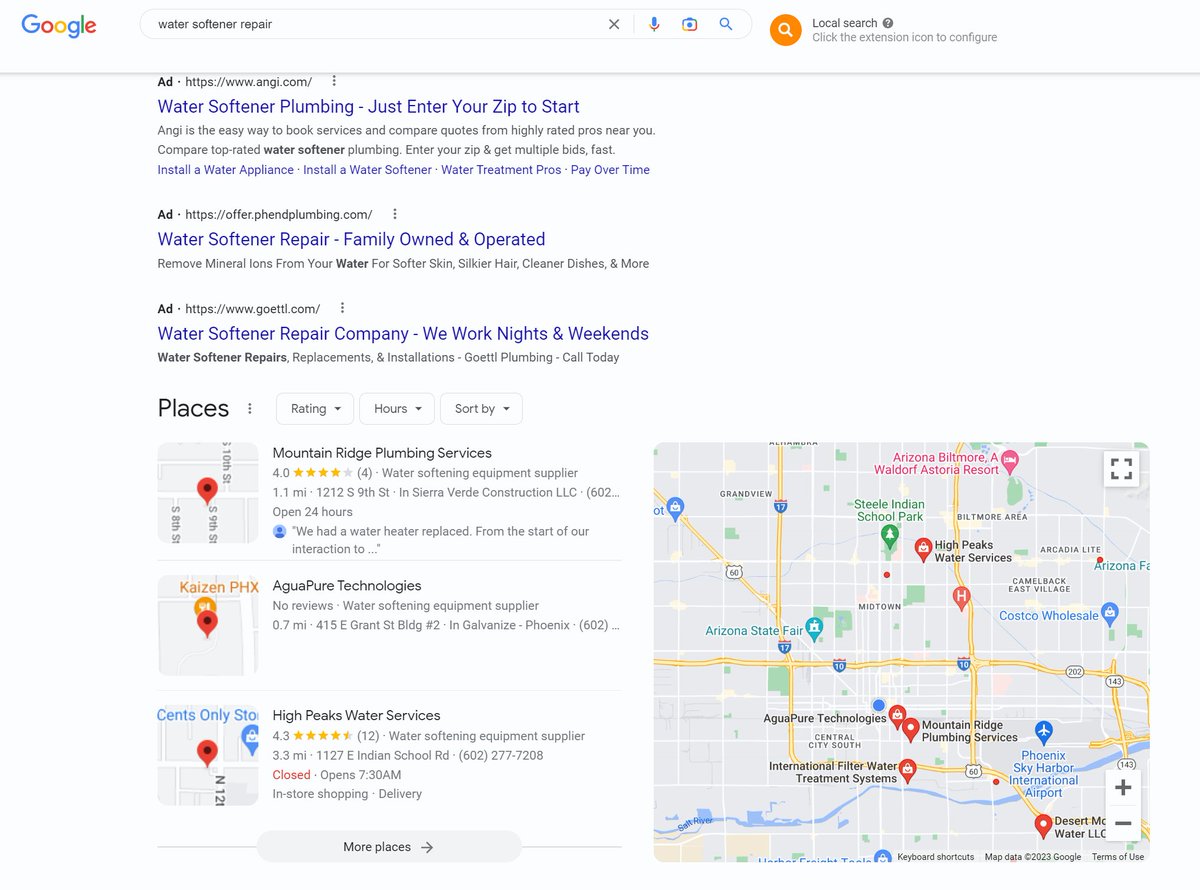Viewport: 1200px width, 890px height.
Task: Click International Filter Water Treatment map pin
Action: click(x=908, y=770)
